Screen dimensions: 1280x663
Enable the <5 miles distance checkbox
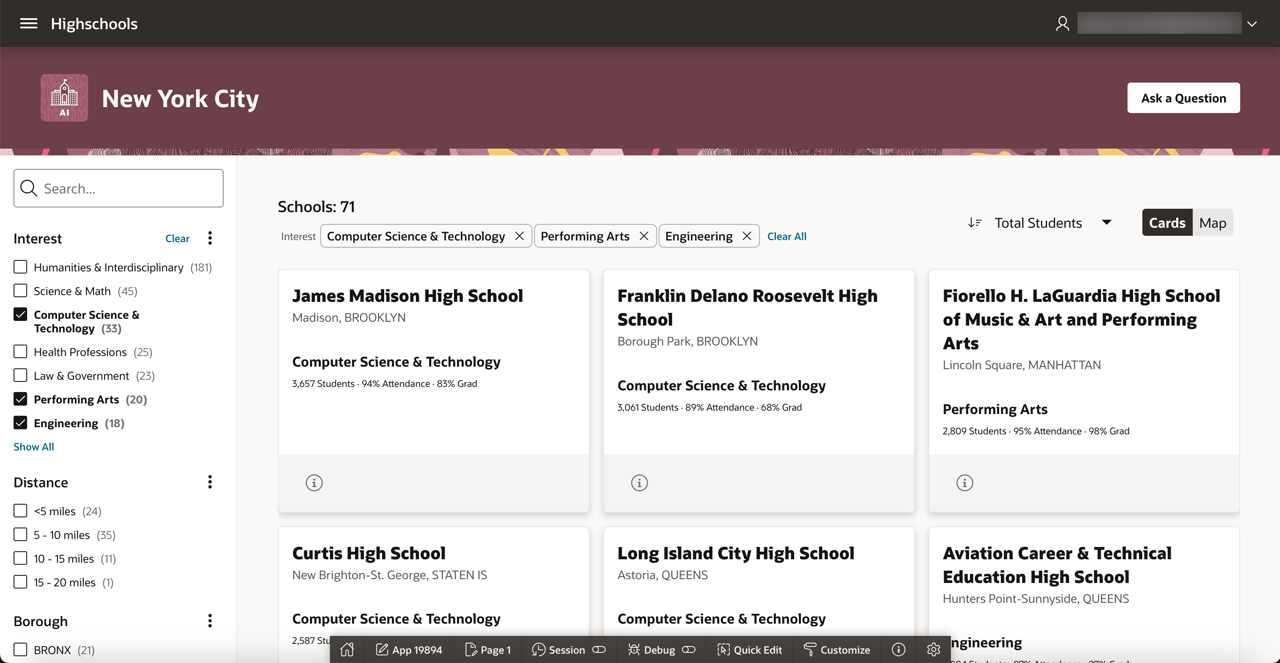click(x=20, y=511)
